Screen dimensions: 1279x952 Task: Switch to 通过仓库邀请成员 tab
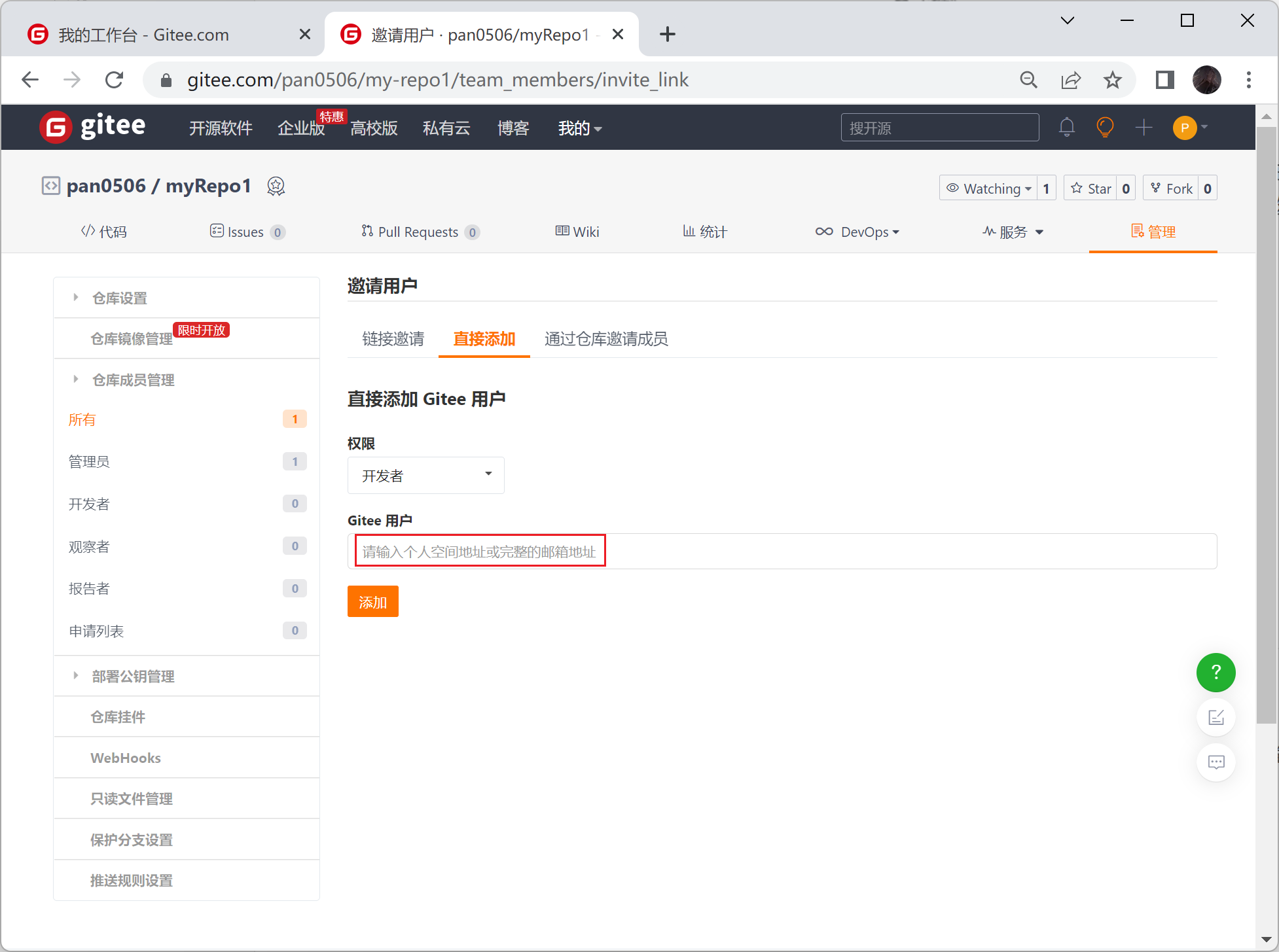tap(605, 339)
